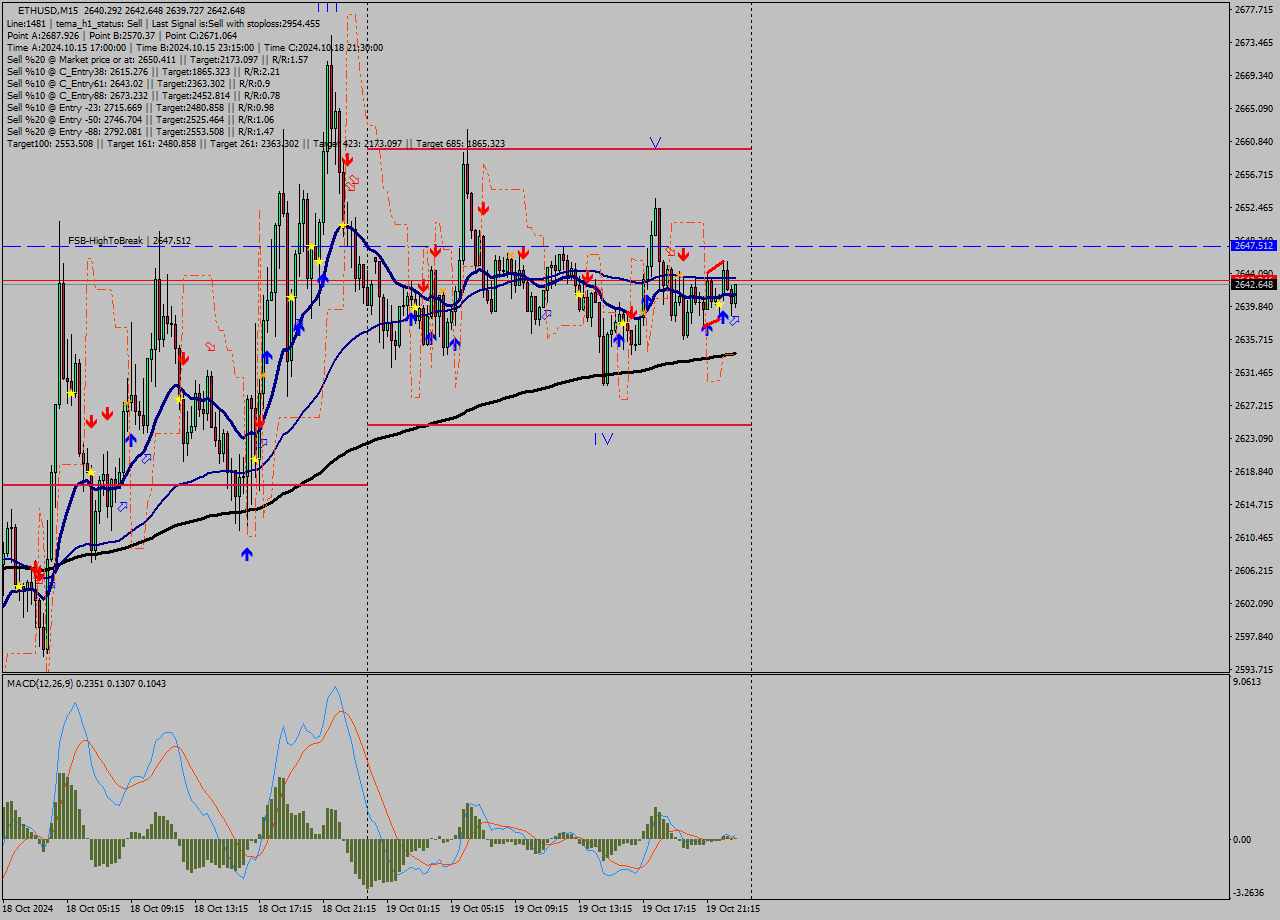Click the 2627.215 price axis label
This screenshot has width=1280, height=920.
pos(1253,406)
